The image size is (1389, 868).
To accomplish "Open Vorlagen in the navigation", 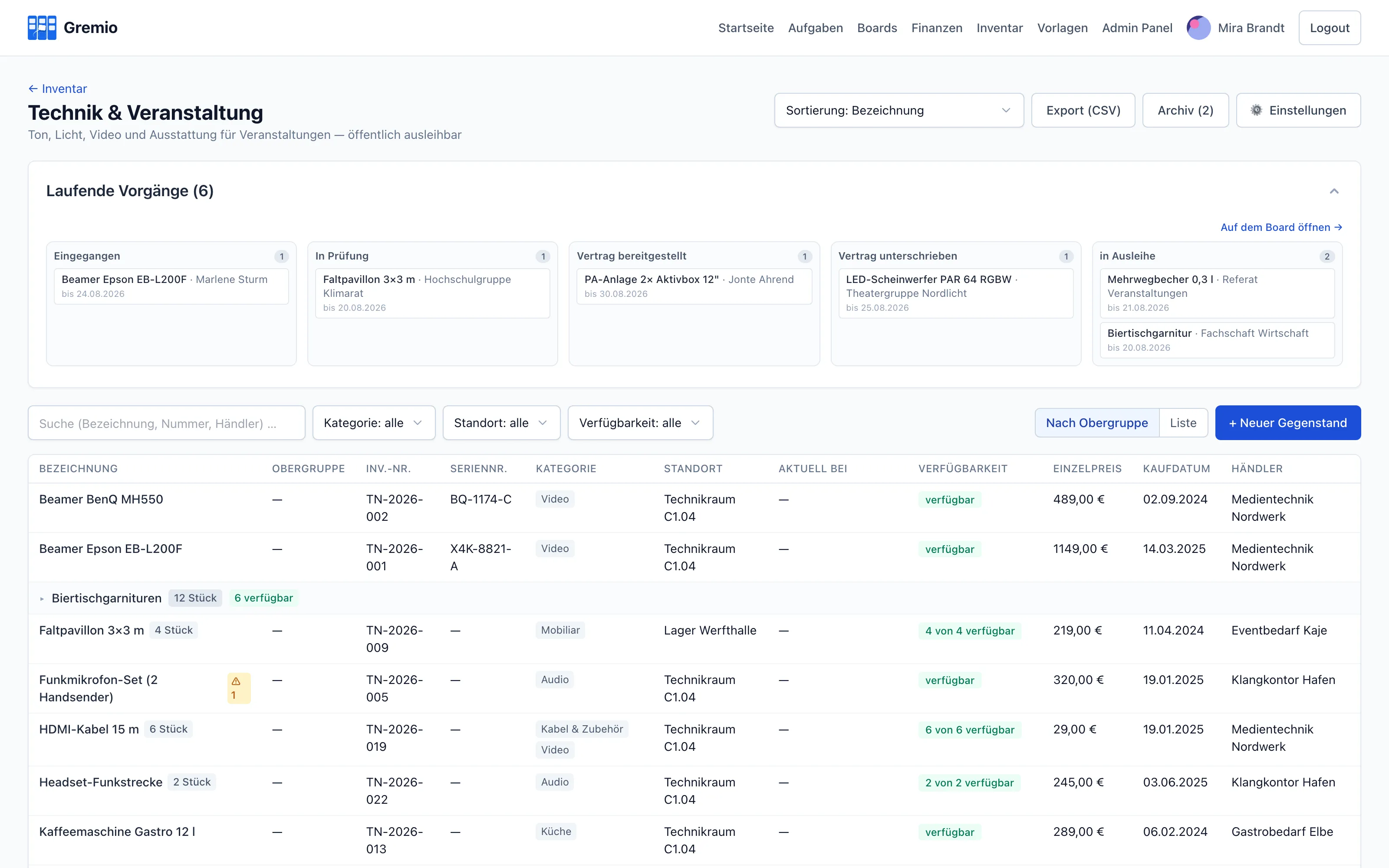I will coord(1062,27).
